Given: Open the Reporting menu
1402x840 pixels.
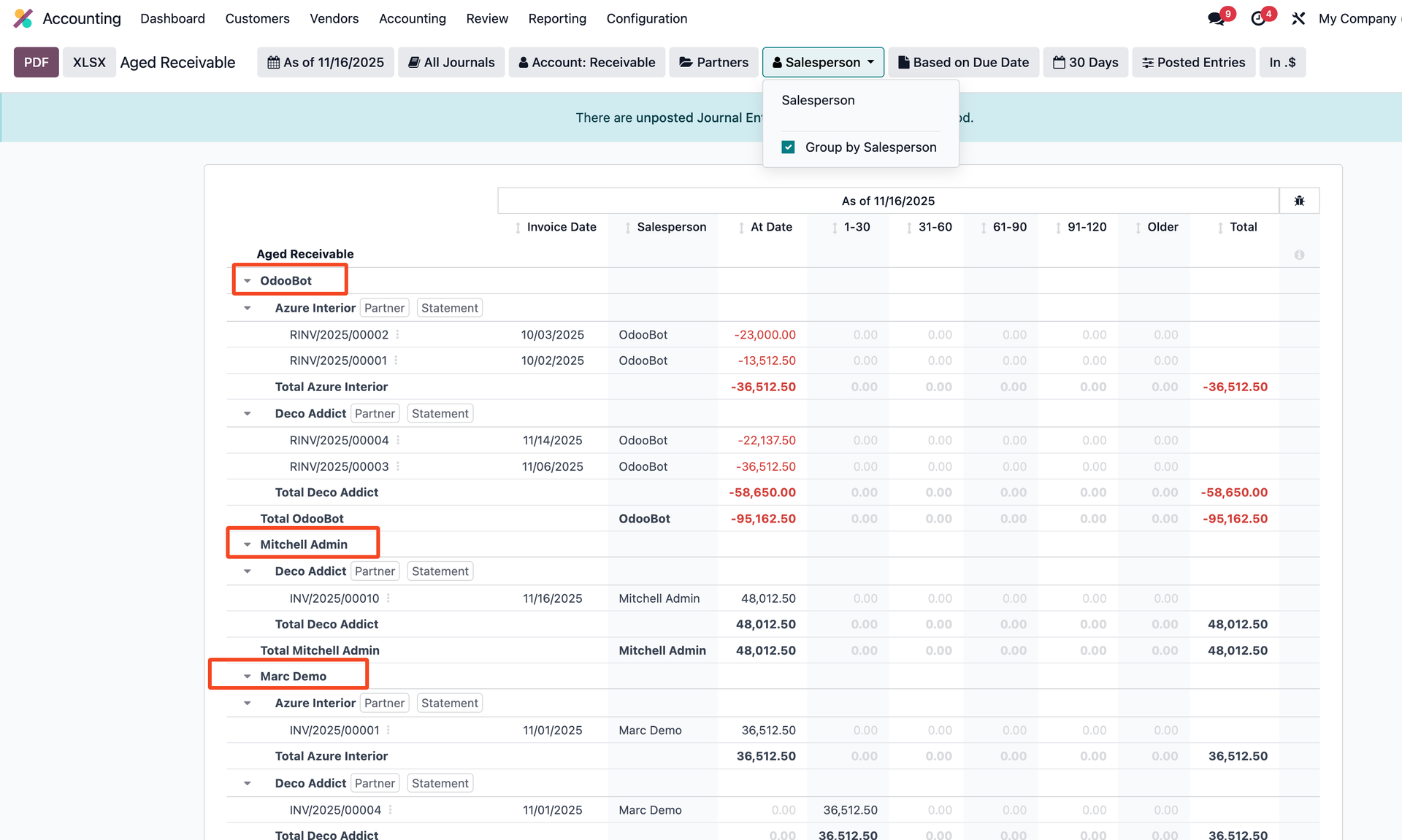Looking at the screenshot, I should 557,18.
